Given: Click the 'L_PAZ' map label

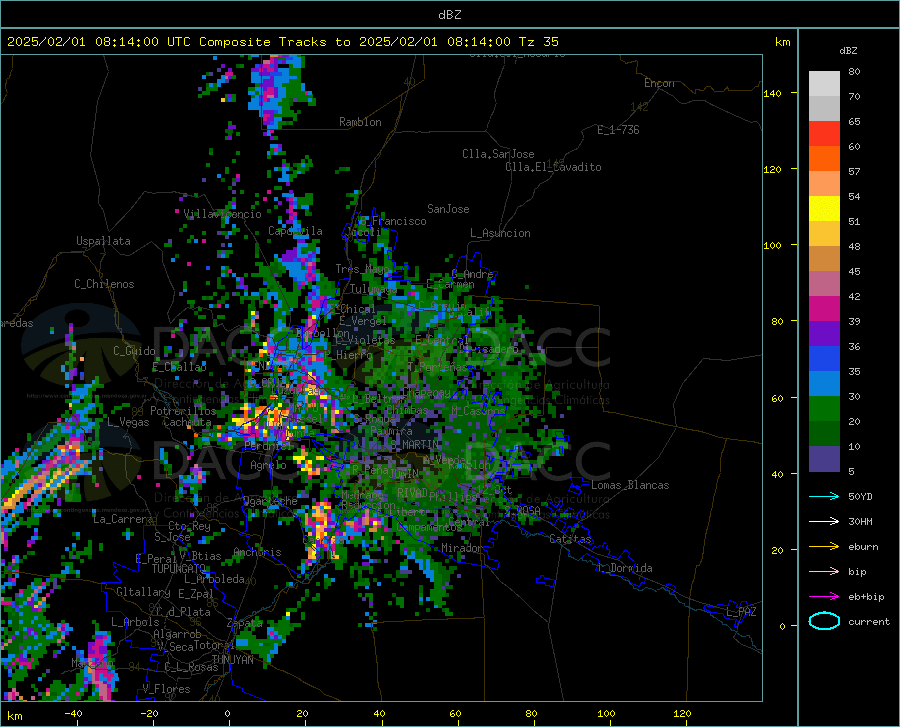Looking at the screenshot, I should pyautogui.click(x=741, y=612).
